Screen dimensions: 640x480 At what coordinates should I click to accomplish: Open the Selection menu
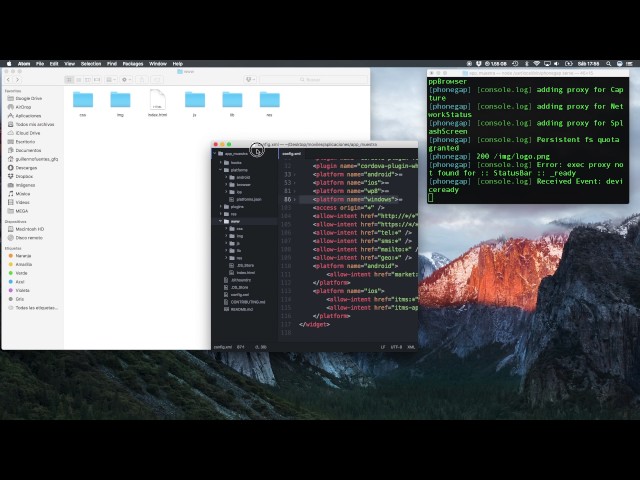point(91,64)
